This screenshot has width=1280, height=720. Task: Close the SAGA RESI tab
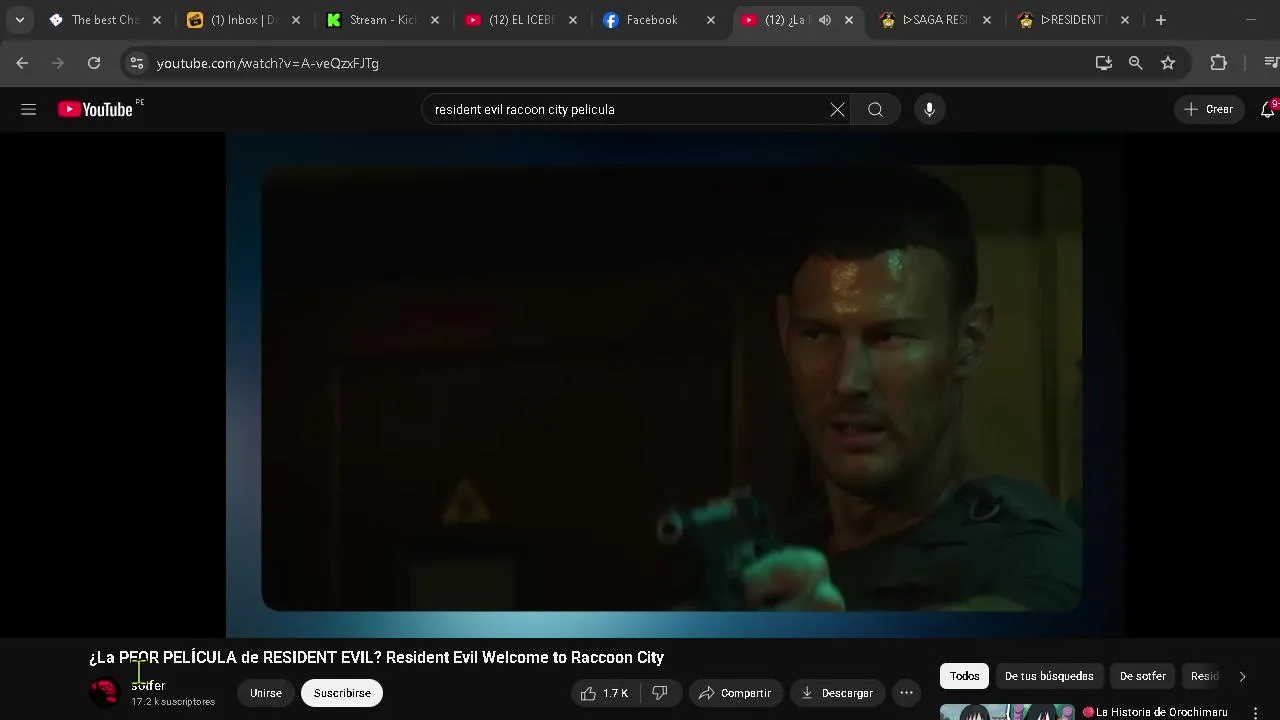pyautogui.click(x=987, y=20)
